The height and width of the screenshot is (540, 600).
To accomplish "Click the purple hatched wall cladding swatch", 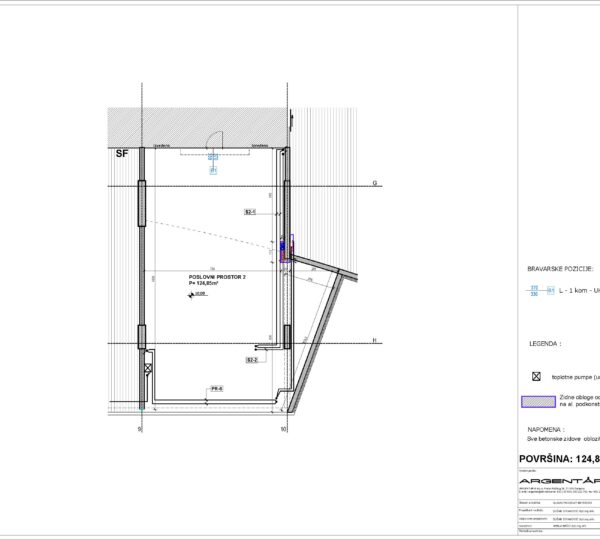I will [537, 403].
